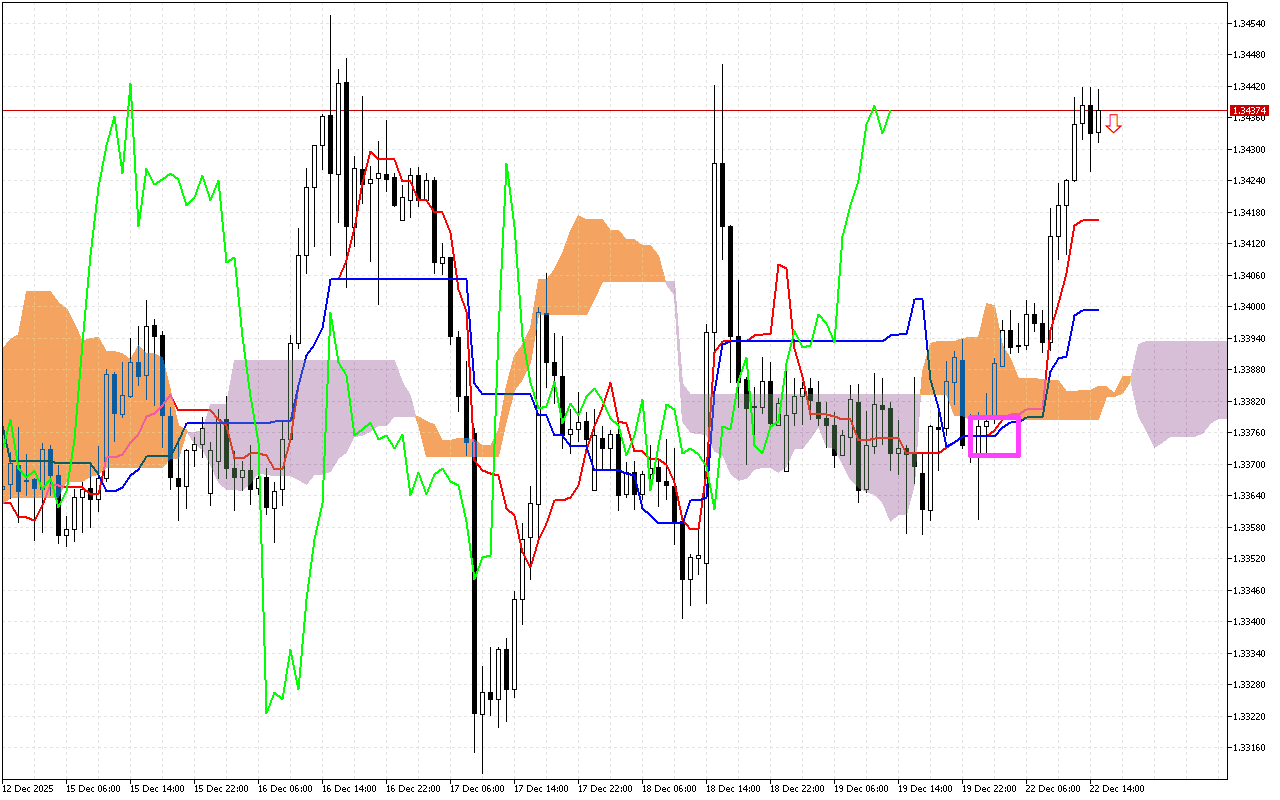This screenshot has width=1280, height=800.
Task: Expand the 22 Dec 14:00 time label
Action: 1118,788
